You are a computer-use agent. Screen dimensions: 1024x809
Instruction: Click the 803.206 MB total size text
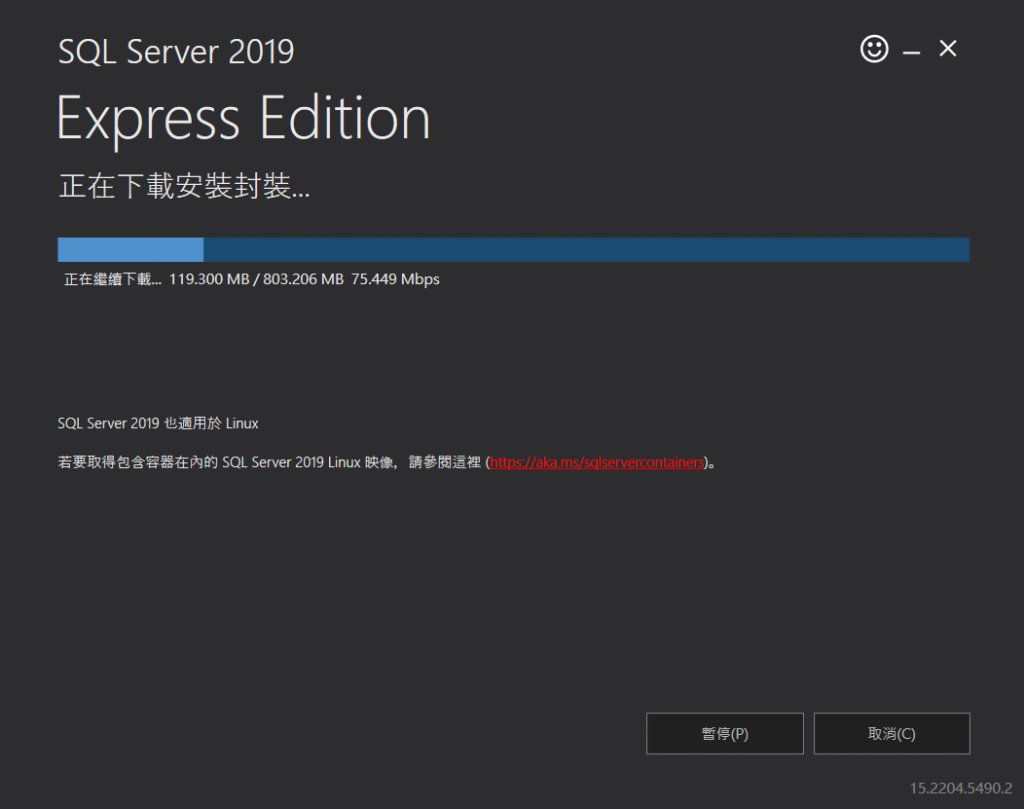point(303,279)
